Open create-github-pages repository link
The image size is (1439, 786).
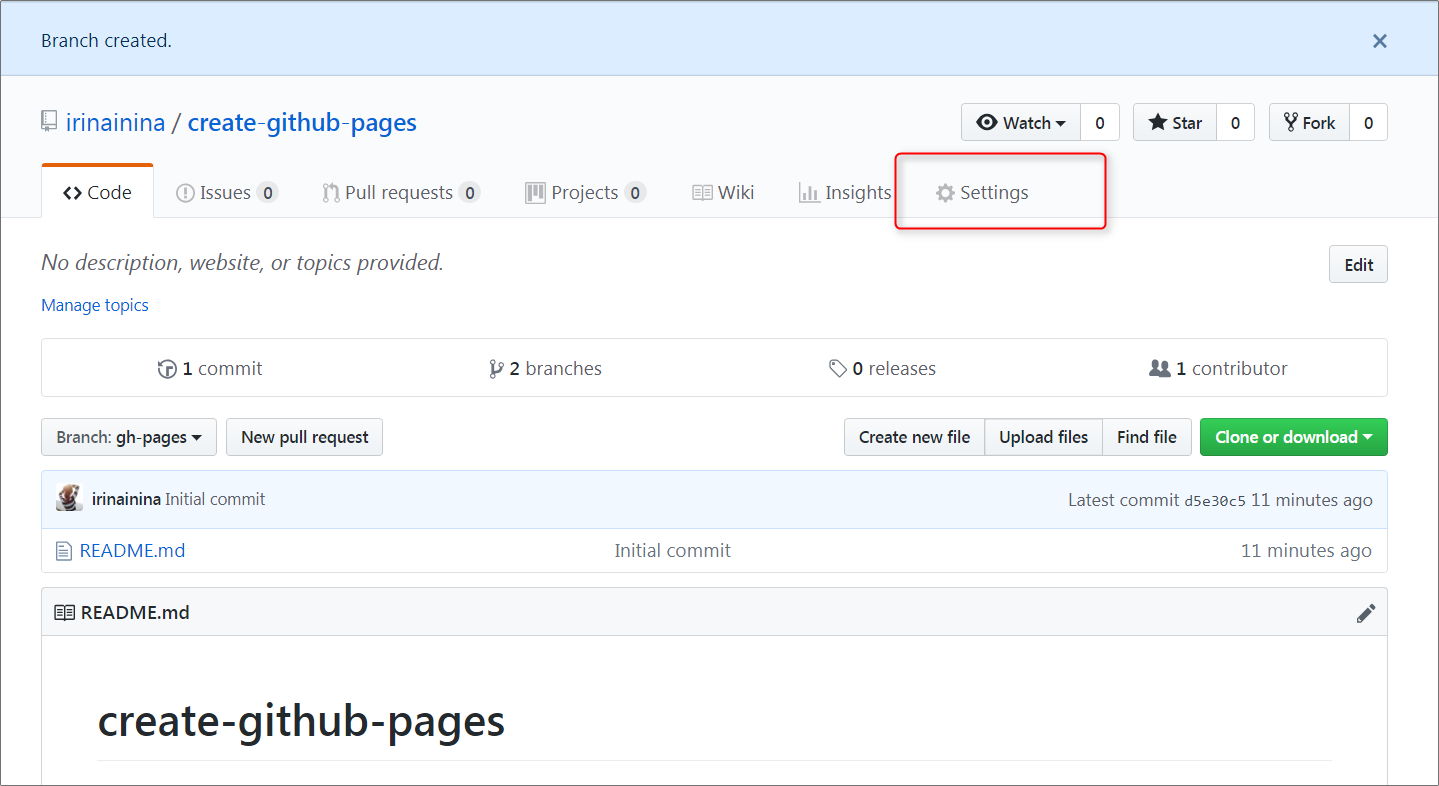coord(302,123)
